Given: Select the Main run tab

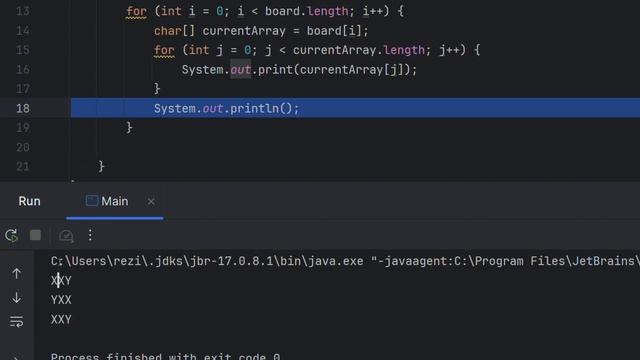Looking at the screenshot, I should [x=107, y=201].
